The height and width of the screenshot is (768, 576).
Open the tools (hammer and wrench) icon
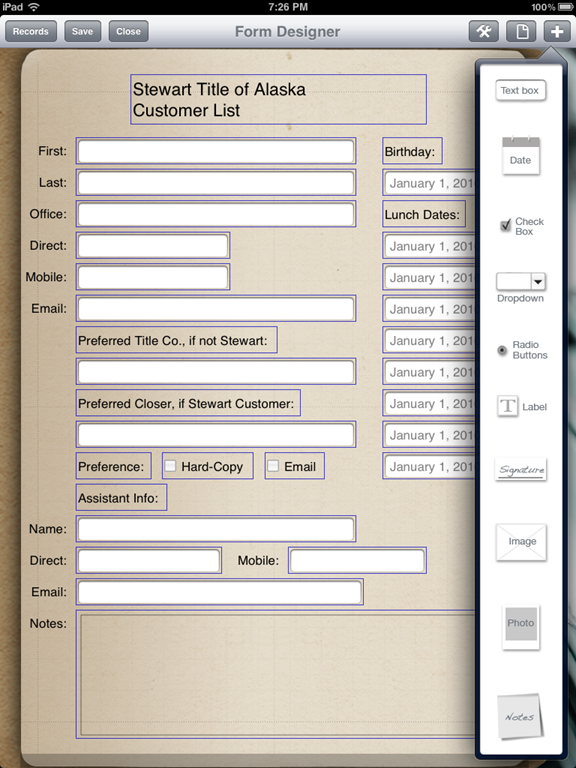click(483, 31)
